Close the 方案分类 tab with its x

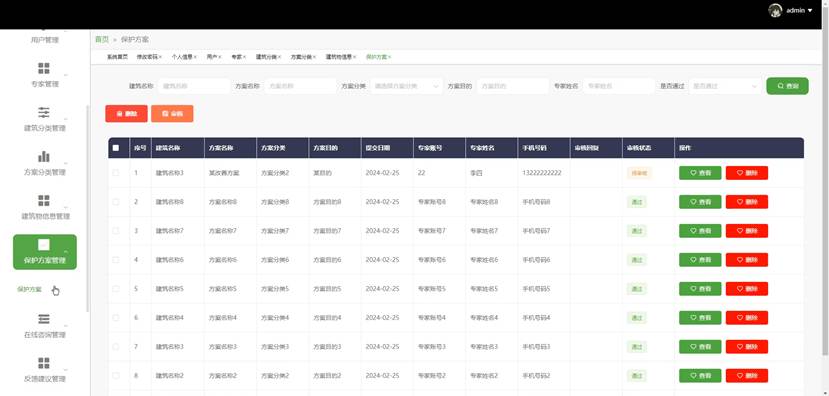(314, 57)
